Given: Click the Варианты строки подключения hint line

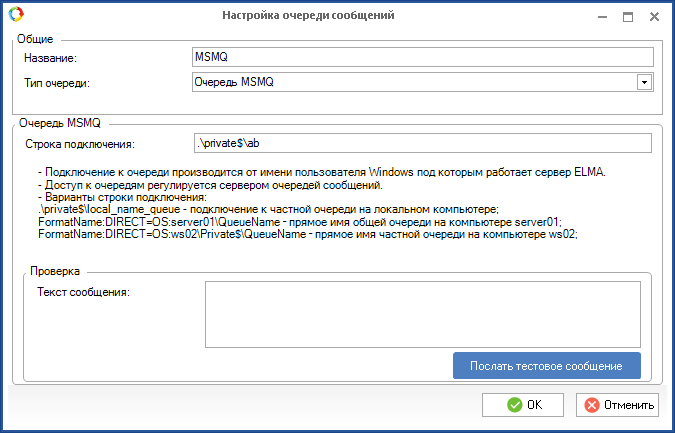Looking at the screenshot, I should [x=123, y=197].
